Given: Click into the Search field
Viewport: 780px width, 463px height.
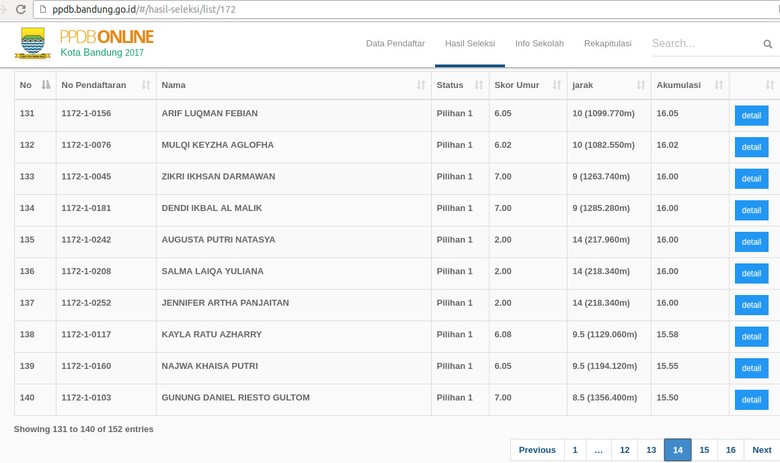Looking at the screenshot, I should click(x=704, y=44).
